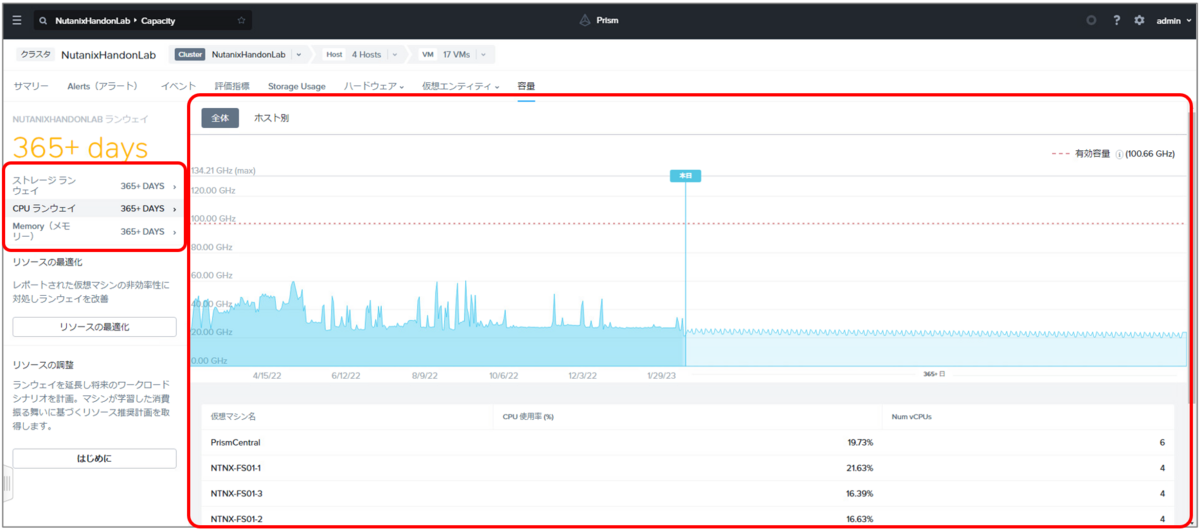Open the hamburger main menu
The width and height of the screenshot is (1200, 531).
point(16,20)
